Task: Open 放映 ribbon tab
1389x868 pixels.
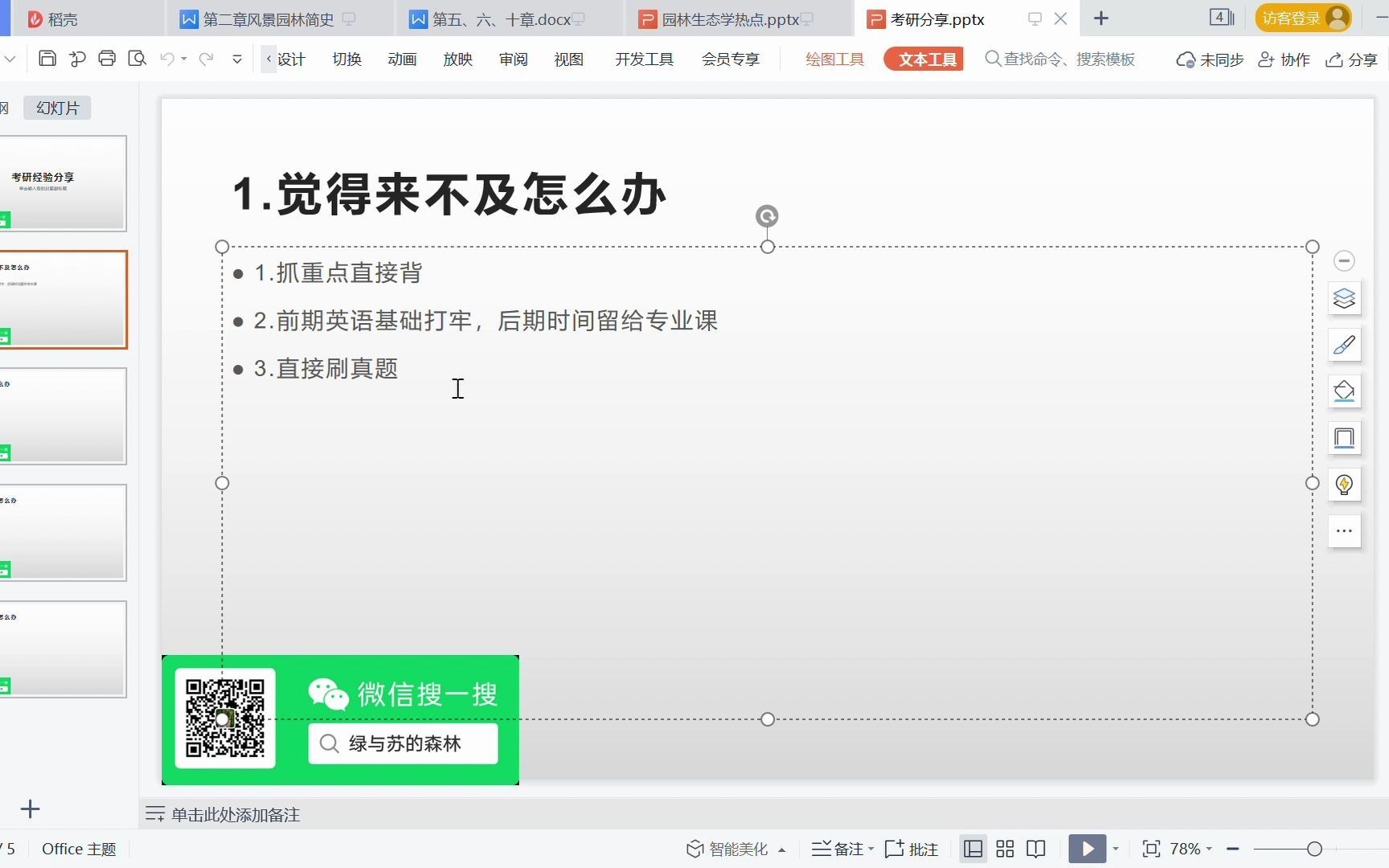Action: click(x=457, y=59)
